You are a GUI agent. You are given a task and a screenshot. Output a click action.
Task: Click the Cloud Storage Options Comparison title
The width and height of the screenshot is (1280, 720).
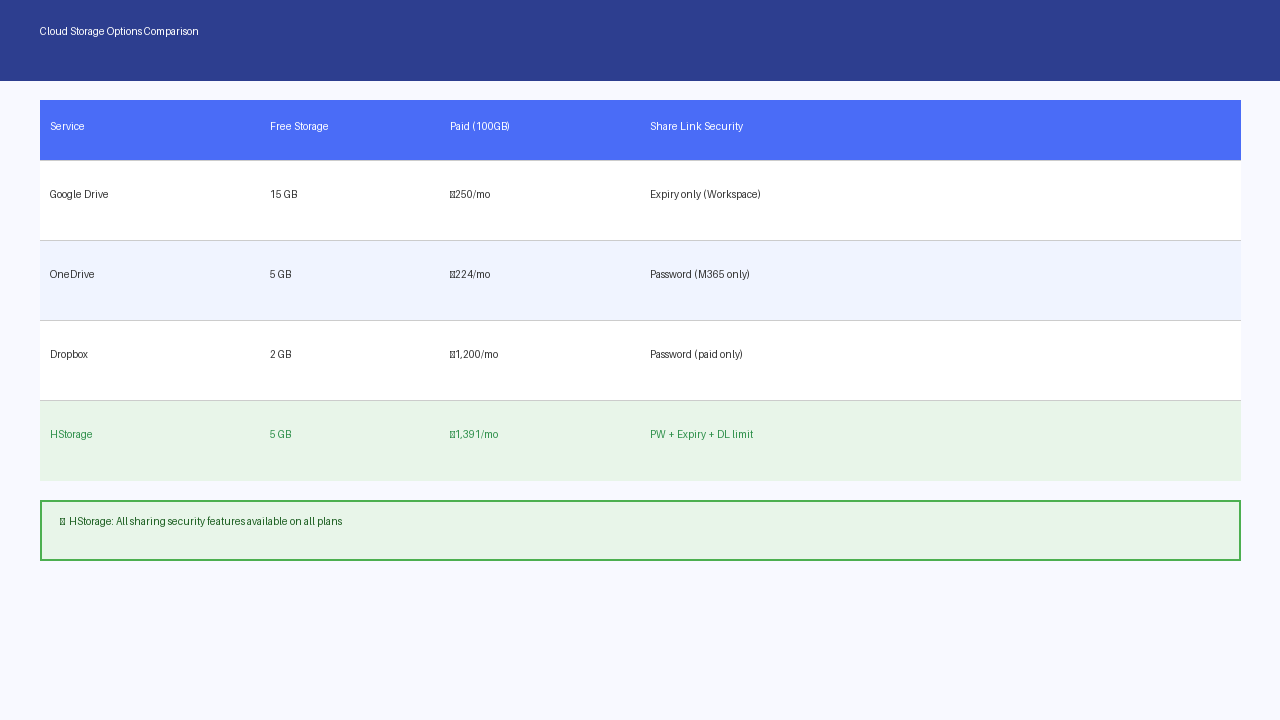pos(119,32)
